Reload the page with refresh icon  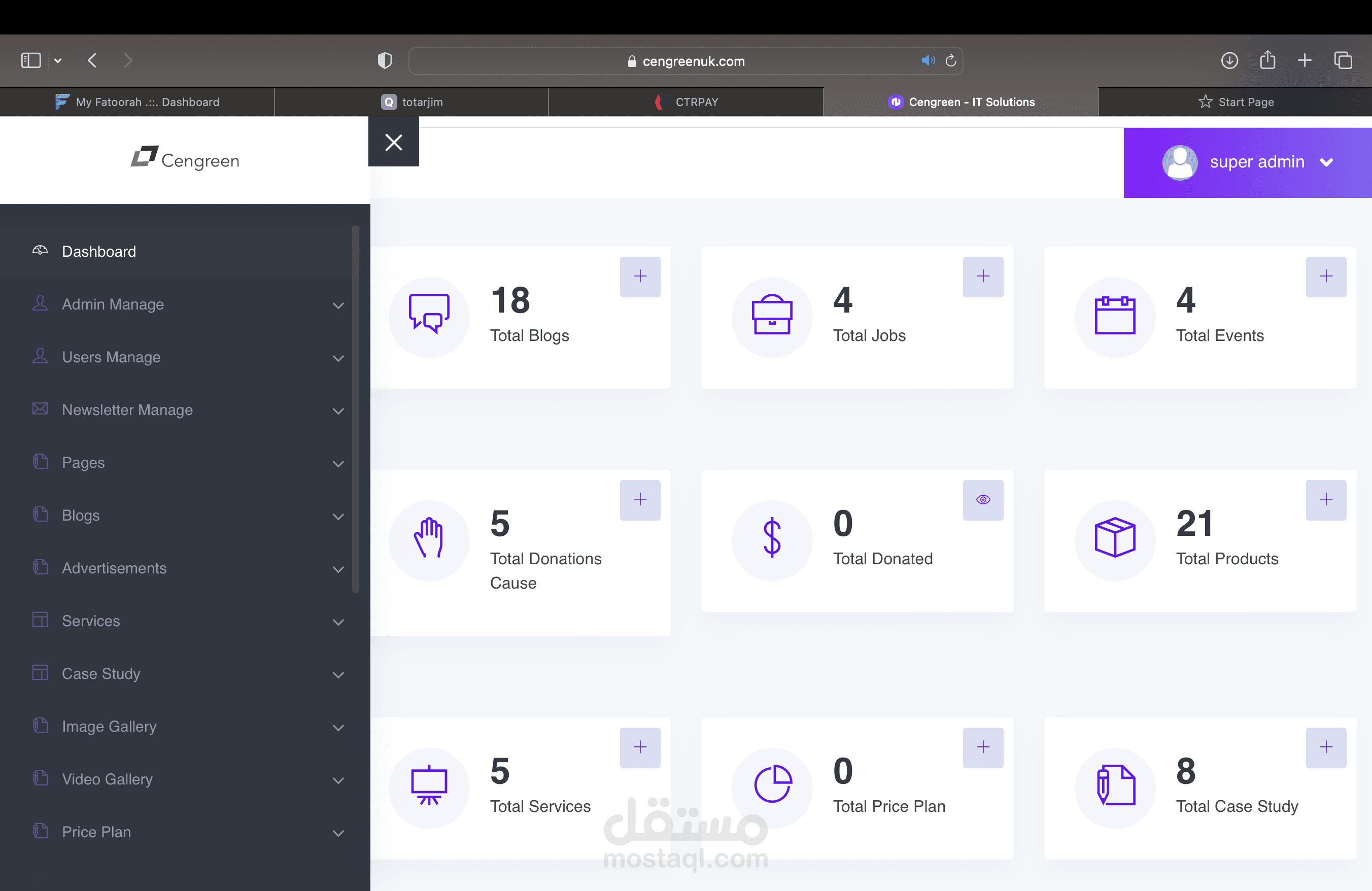(x=950, y=60)
